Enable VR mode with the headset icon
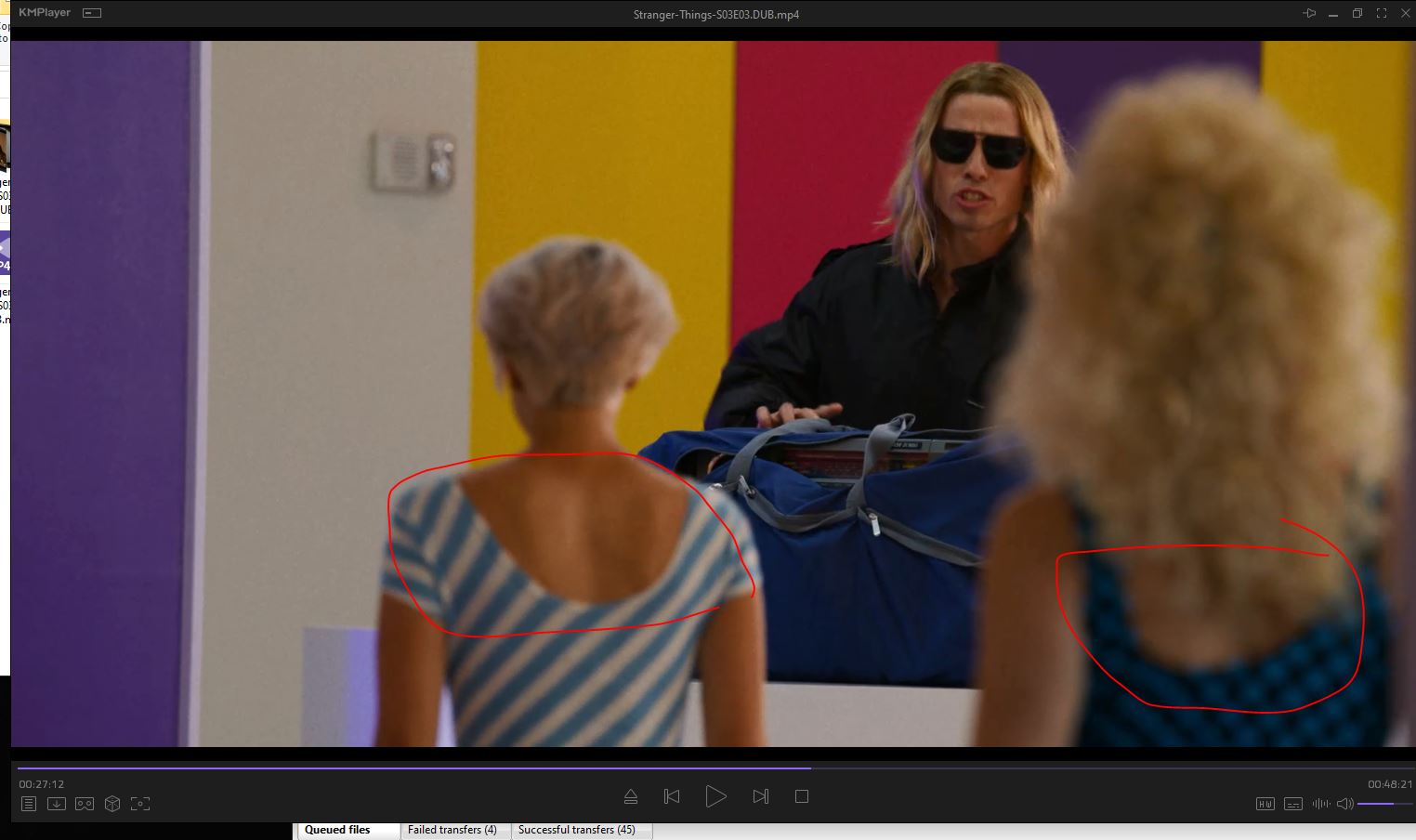This screenshot has height=840, width=1416. pos(85,804)
